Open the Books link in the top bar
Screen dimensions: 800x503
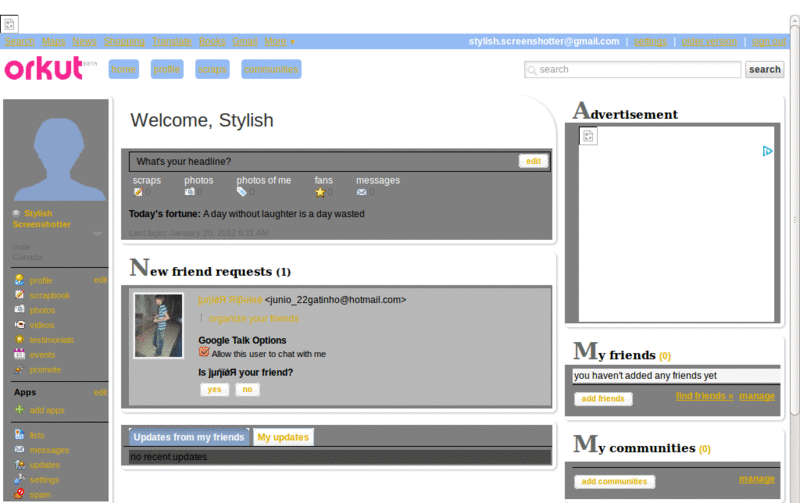point(212,41)
